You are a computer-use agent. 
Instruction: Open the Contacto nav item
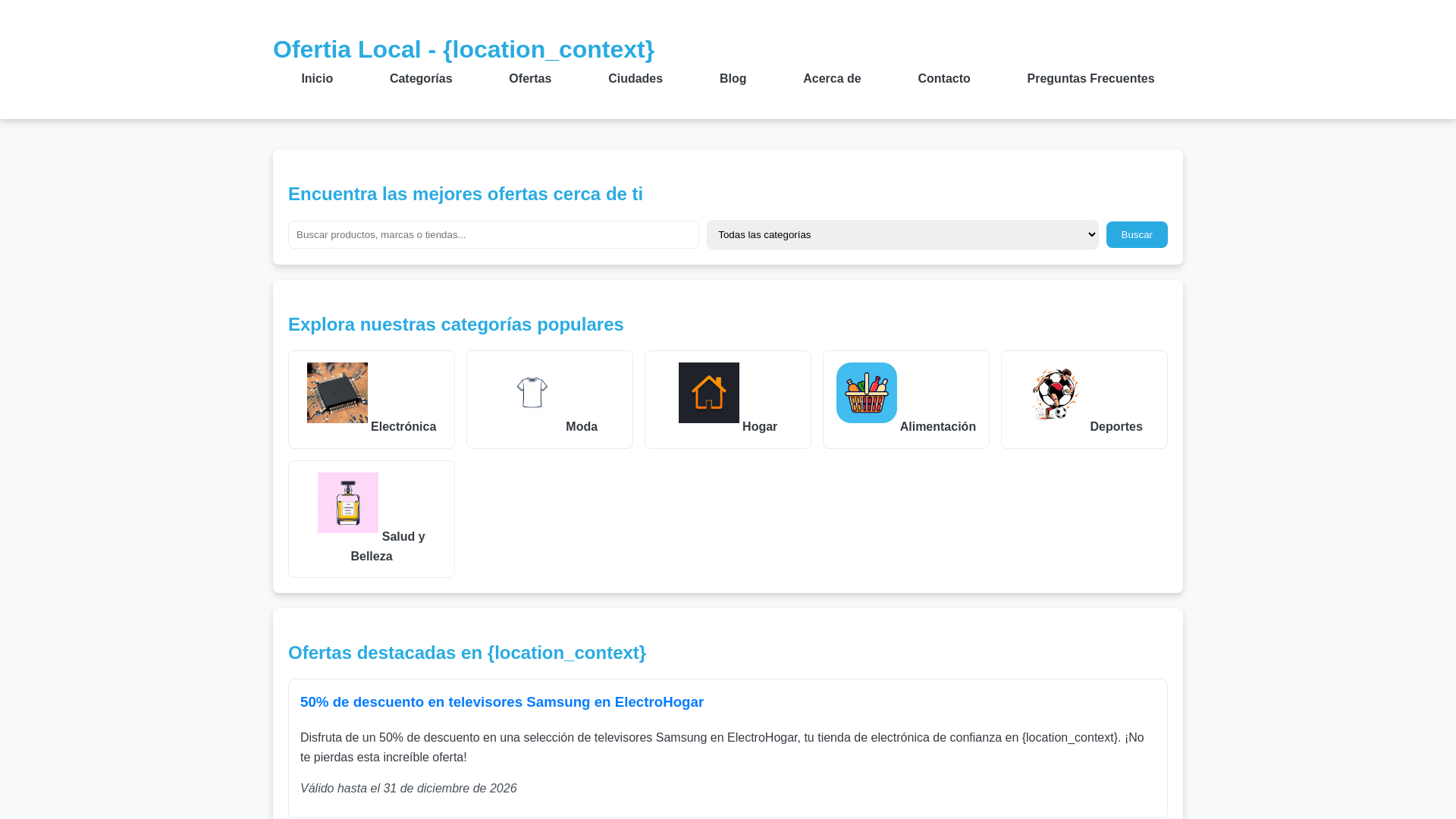coord(944,79)
